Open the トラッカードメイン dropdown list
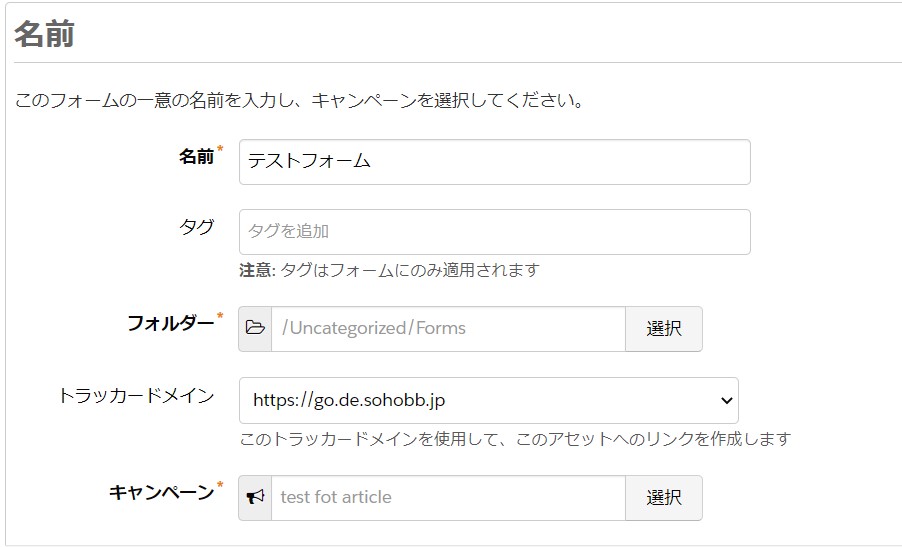Viewport: 902px width, 547px height. (489, 400)
